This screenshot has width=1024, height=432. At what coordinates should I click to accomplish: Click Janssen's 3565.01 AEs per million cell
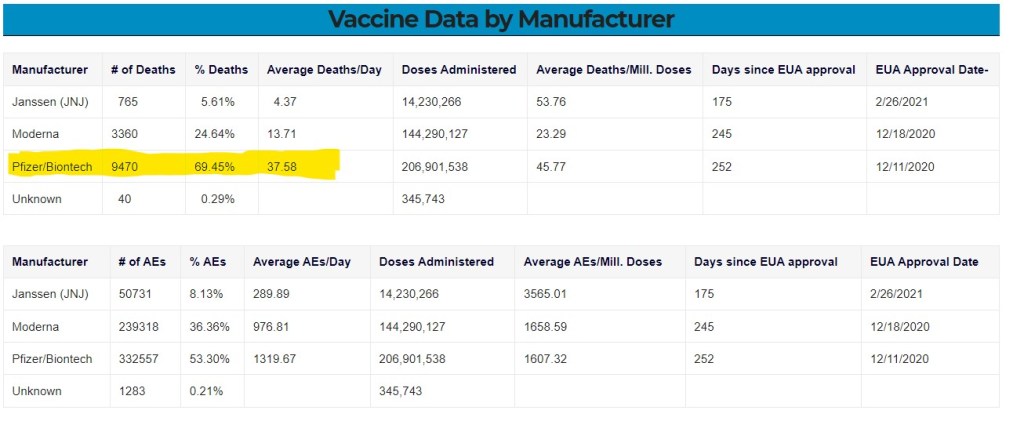[x=545, y=294]
